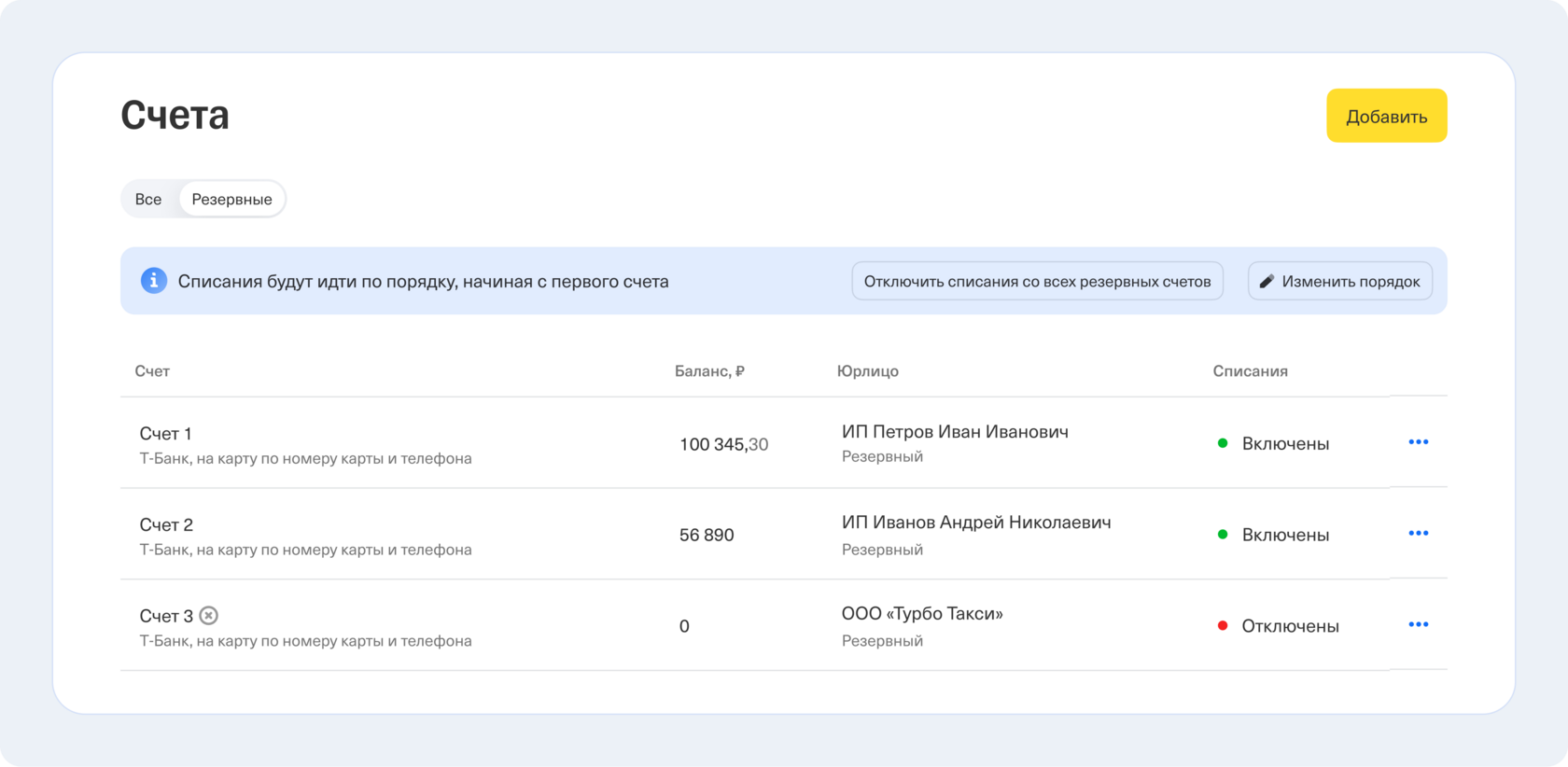Click the green status dot for Счет 1

1223,443
